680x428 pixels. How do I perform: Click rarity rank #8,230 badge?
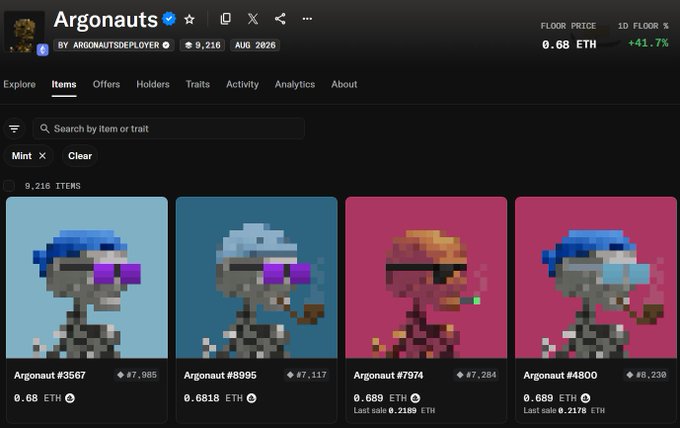[x=646, y=375]
